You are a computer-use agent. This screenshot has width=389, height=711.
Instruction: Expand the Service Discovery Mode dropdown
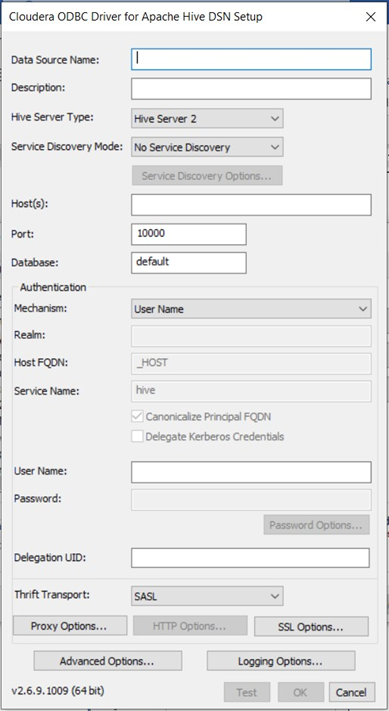pyautogui.click(x=207, y=147)
